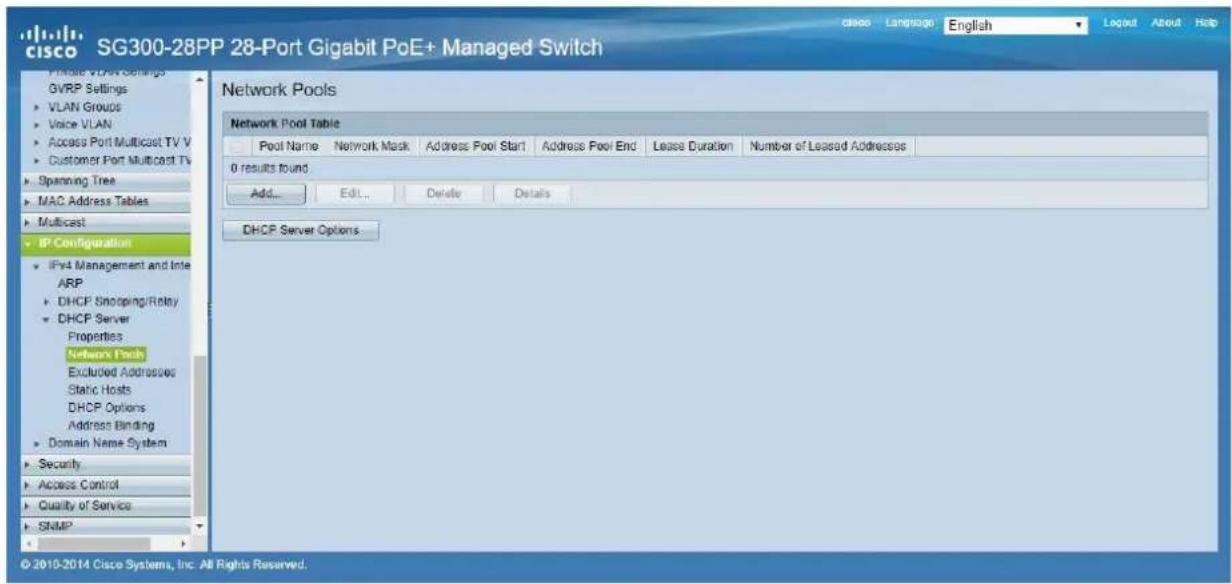Screen dimensions: 1232x584
Task: Click the Number of Leased Addresses header
Action: point(827,147)
